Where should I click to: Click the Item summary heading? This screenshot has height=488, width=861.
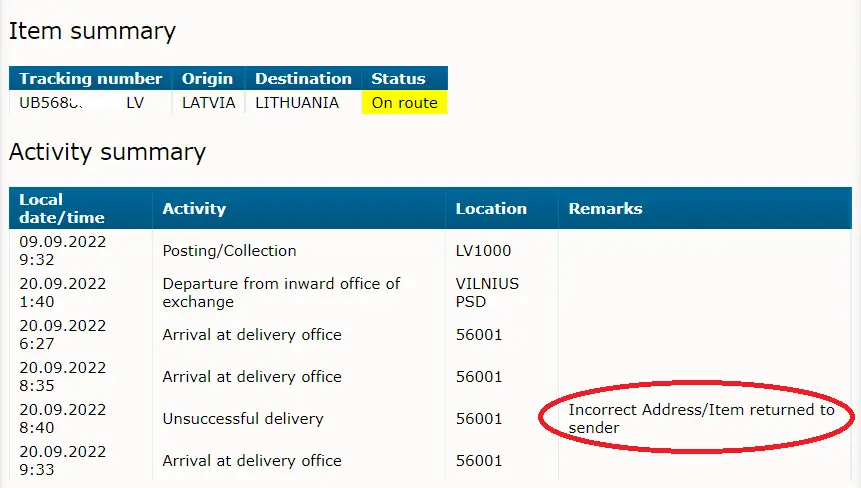[92, 31]
